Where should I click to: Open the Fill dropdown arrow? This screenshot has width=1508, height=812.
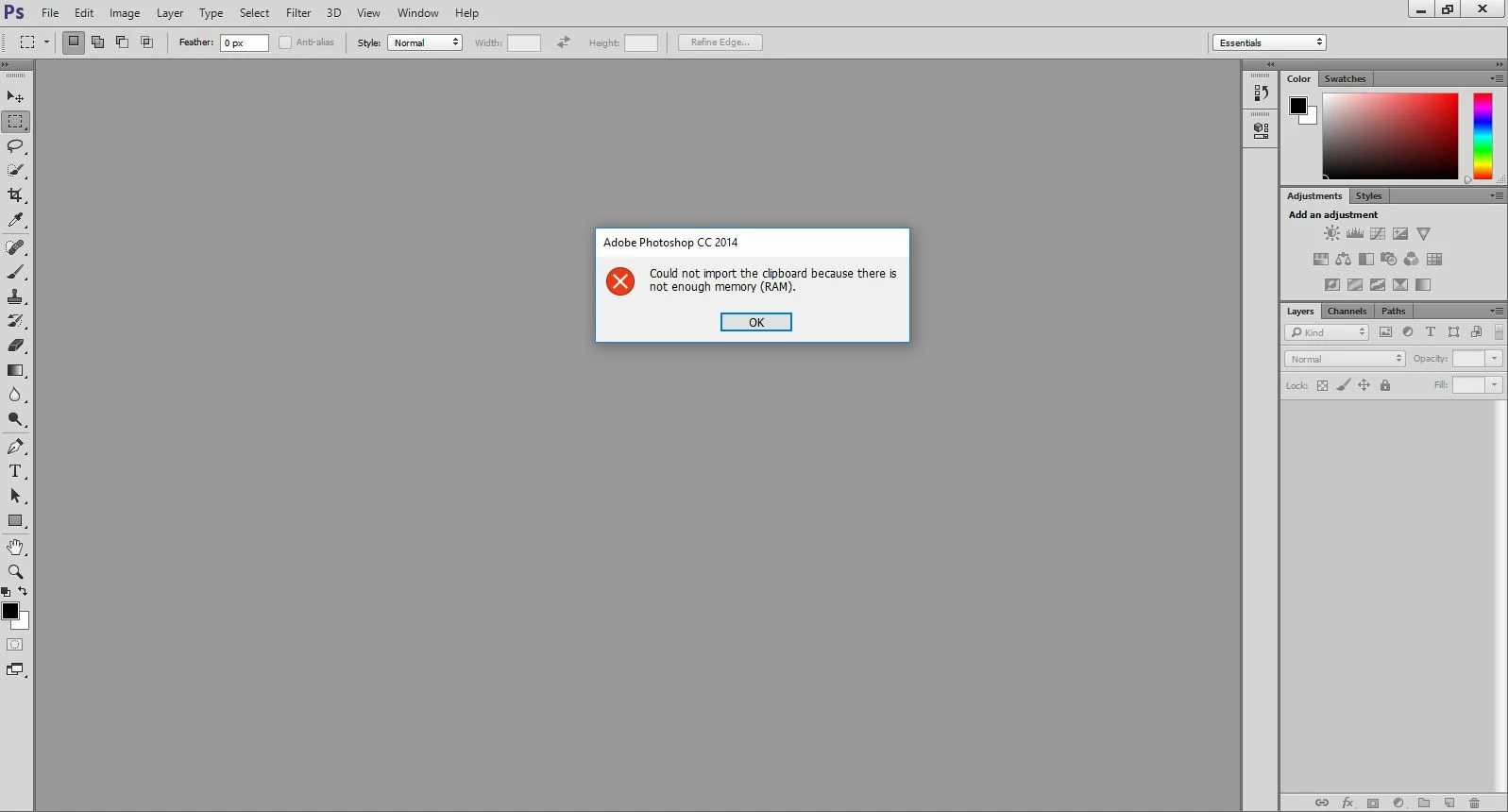1494,385
